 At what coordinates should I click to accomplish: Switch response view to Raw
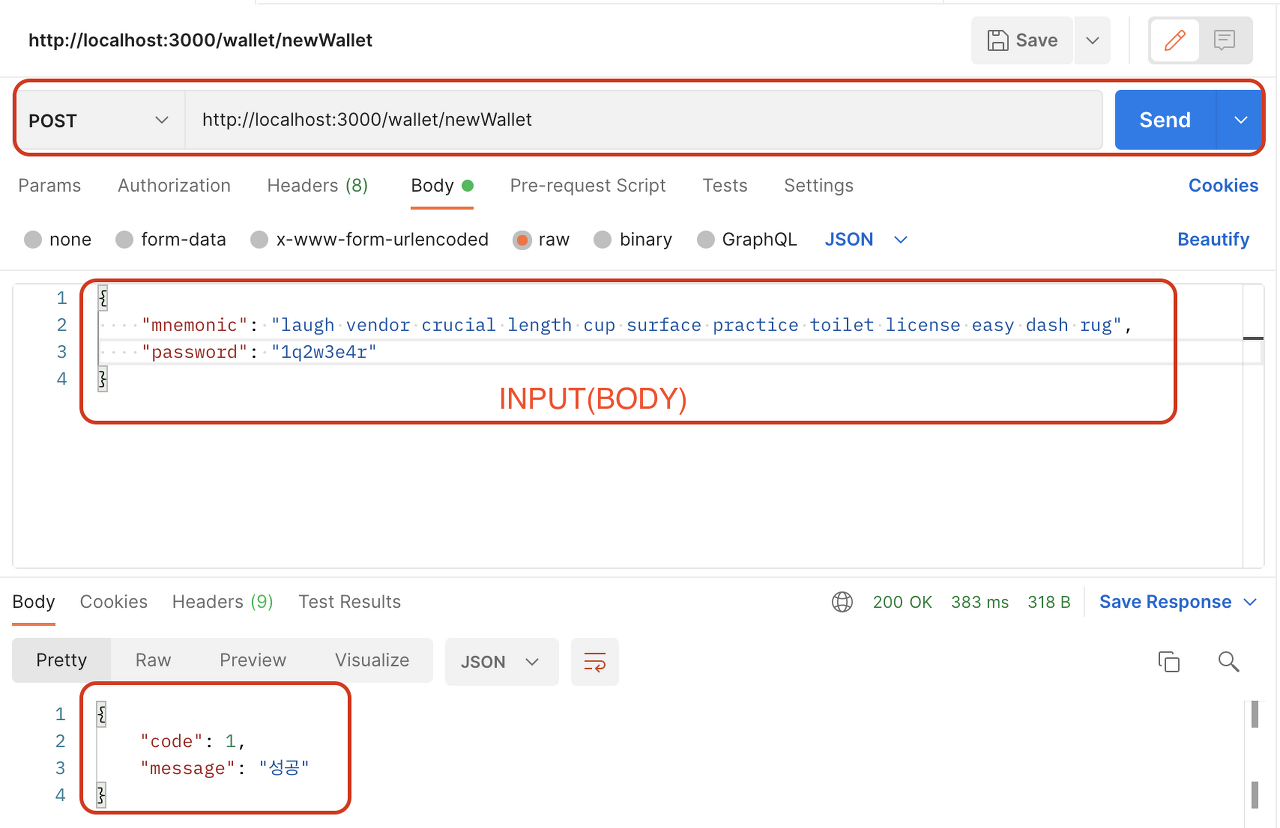[x=153, y=660]
